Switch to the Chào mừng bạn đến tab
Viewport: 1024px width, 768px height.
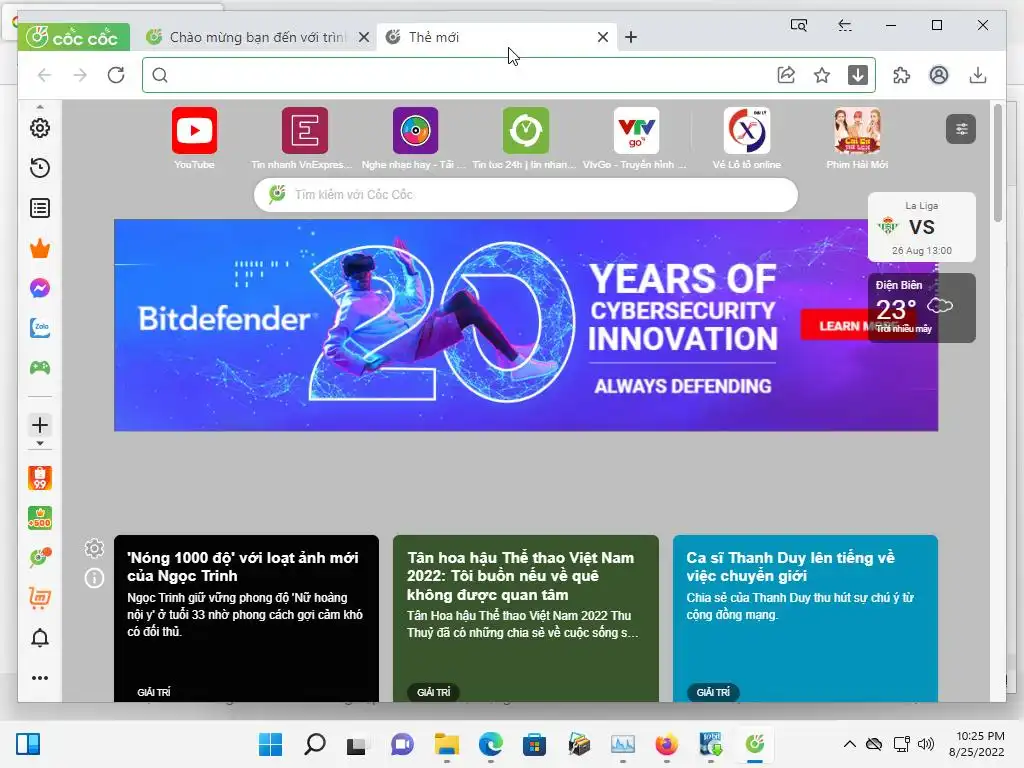(x=257, y=37)
